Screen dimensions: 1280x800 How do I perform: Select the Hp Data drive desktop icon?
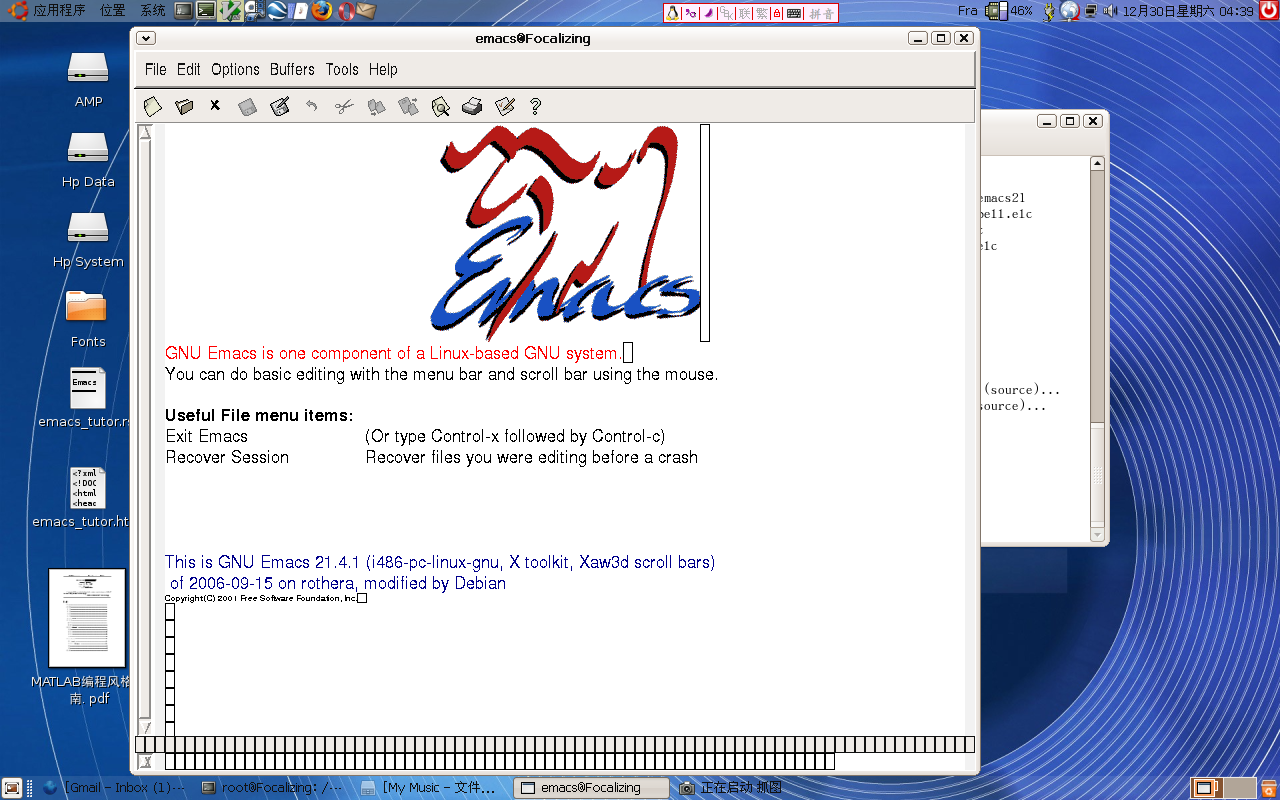(x=88, y=159)
